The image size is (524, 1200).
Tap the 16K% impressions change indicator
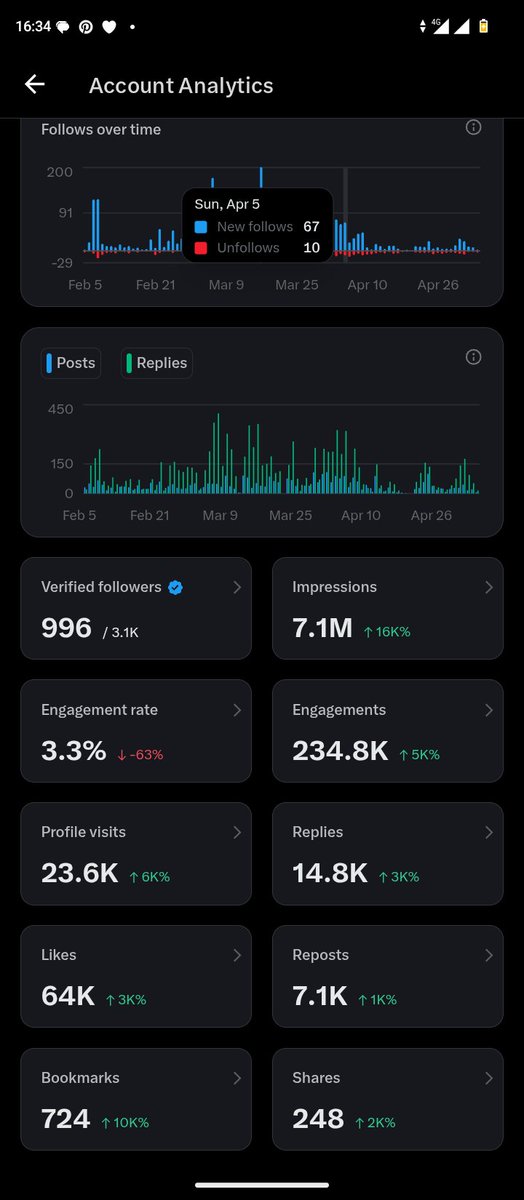(387, 631)
